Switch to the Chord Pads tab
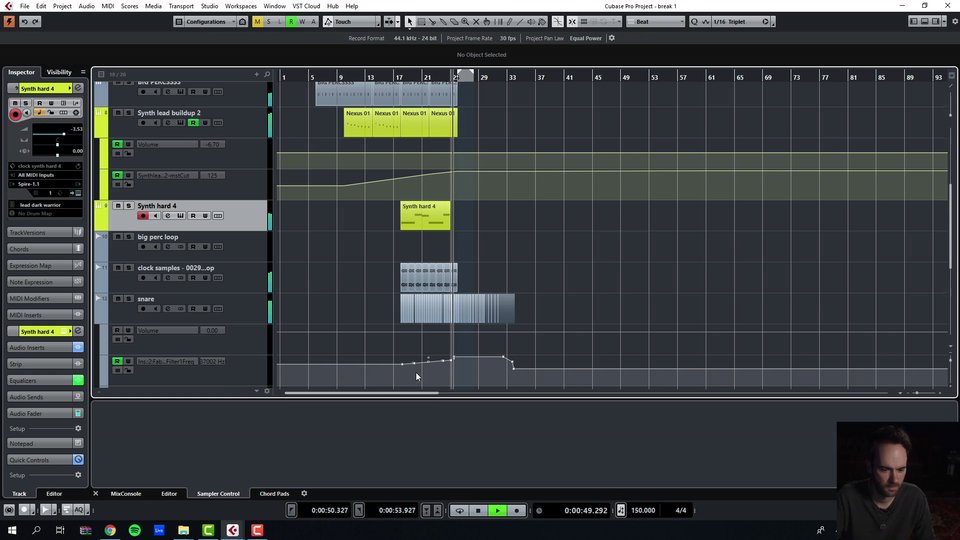Image resolution: width=960 pixels, height=540 pixels. click(x=274, y=493)
